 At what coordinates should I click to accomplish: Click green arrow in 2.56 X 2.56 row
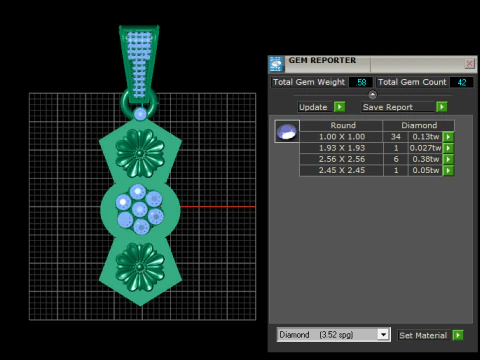click(x=448, y=159)
